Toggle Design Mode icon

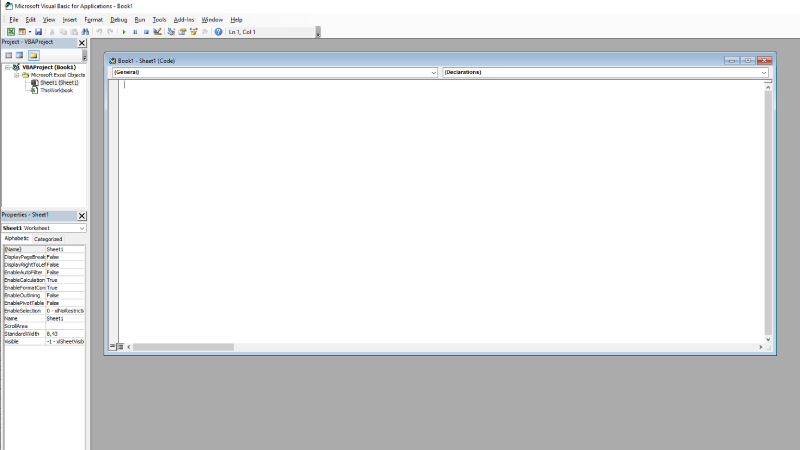(158, 32)
